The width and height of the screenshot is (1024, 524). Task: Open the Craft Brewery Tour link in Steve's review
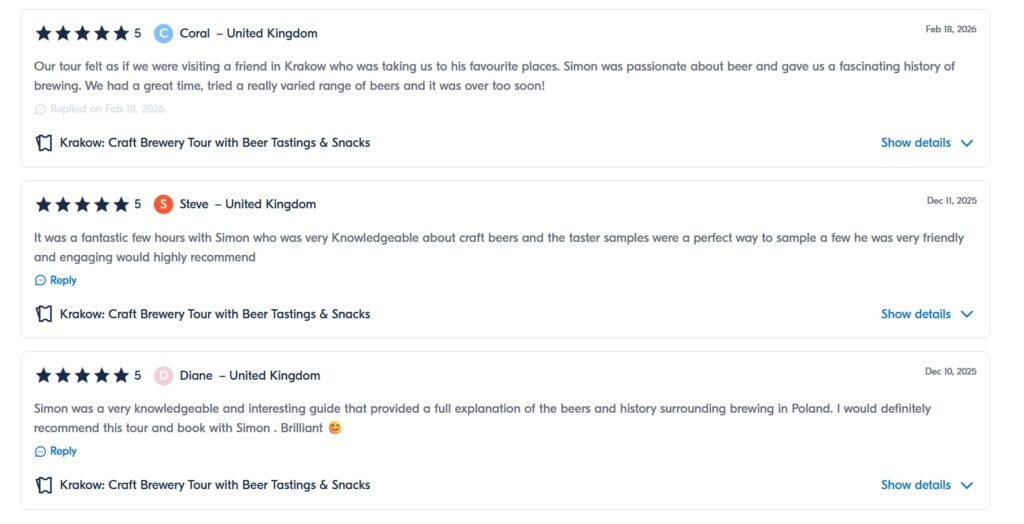click(x=215, y=314)
